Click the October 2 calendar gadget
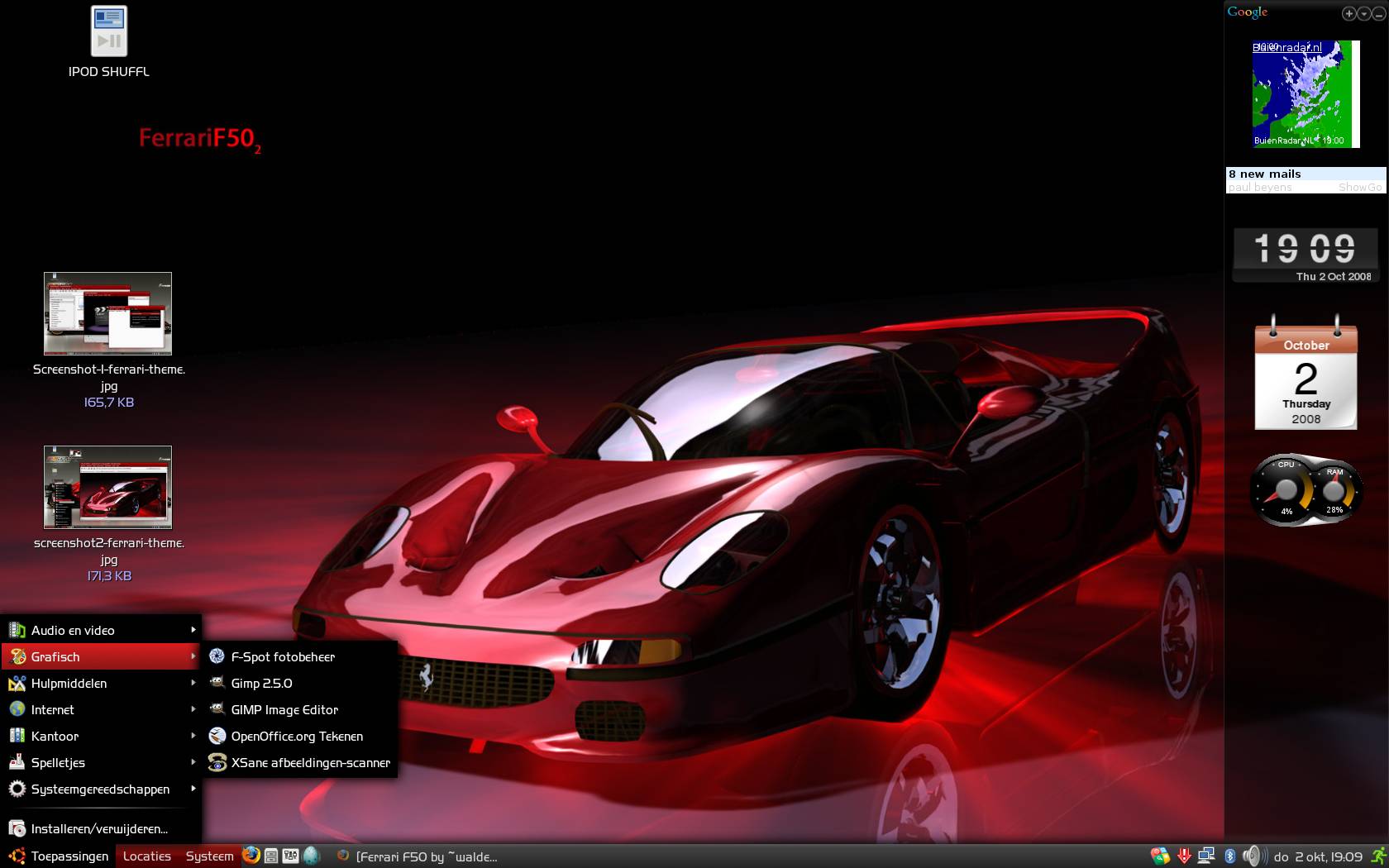The image size is (1389, 868). tap(1305, 372)
